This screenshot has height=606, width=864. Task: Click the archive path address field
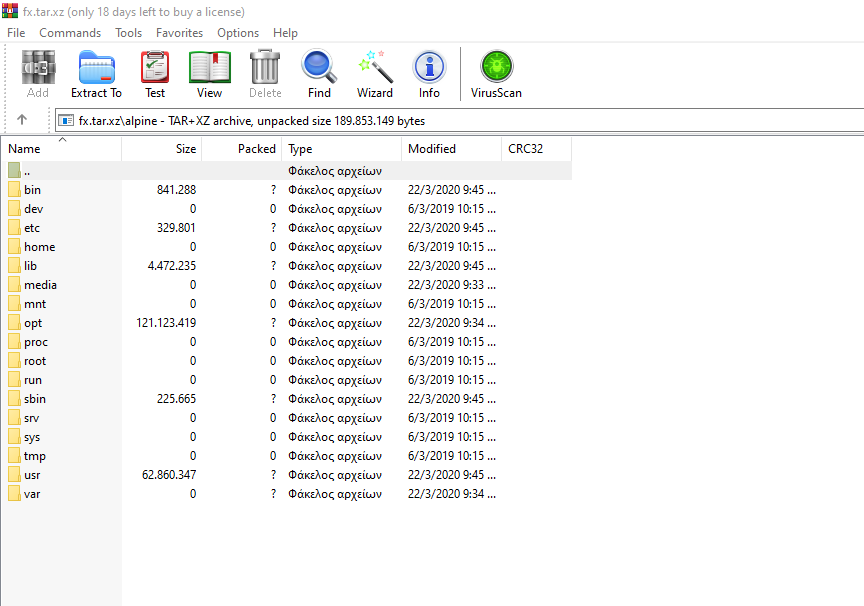coord(460,120)
